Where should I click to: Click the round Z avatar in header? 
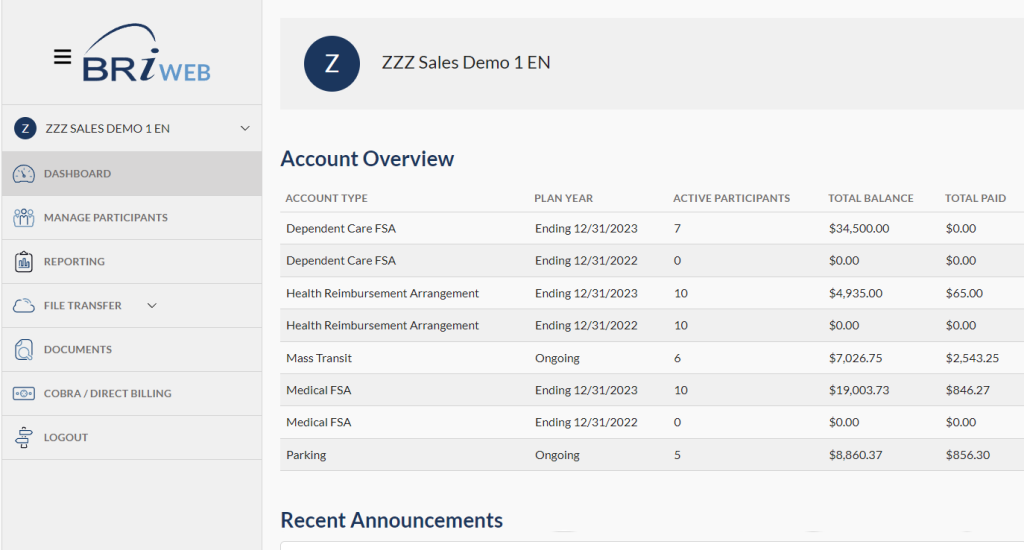[x=331, y=64]
